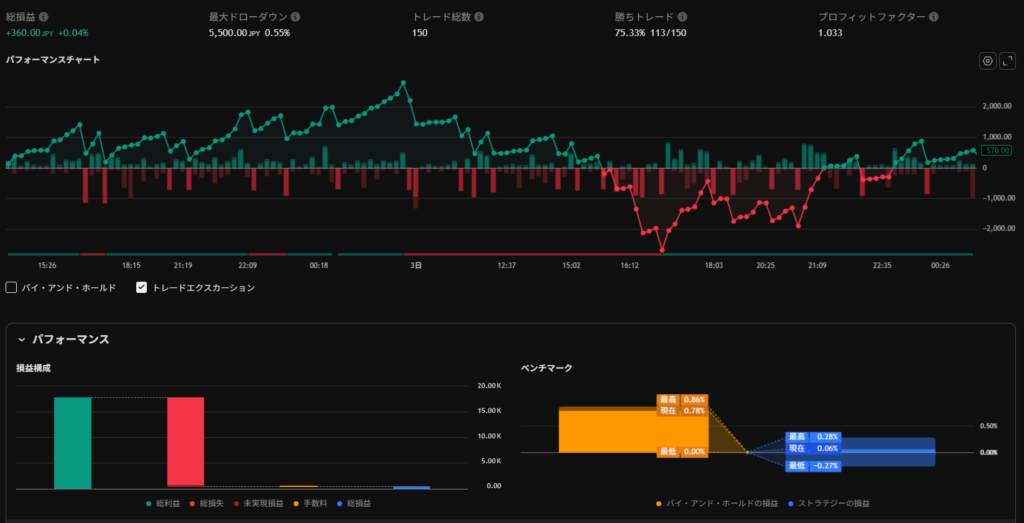Click the red 総損失 bar
This screenshot has height=523, width=1024.
coord(185,442)
